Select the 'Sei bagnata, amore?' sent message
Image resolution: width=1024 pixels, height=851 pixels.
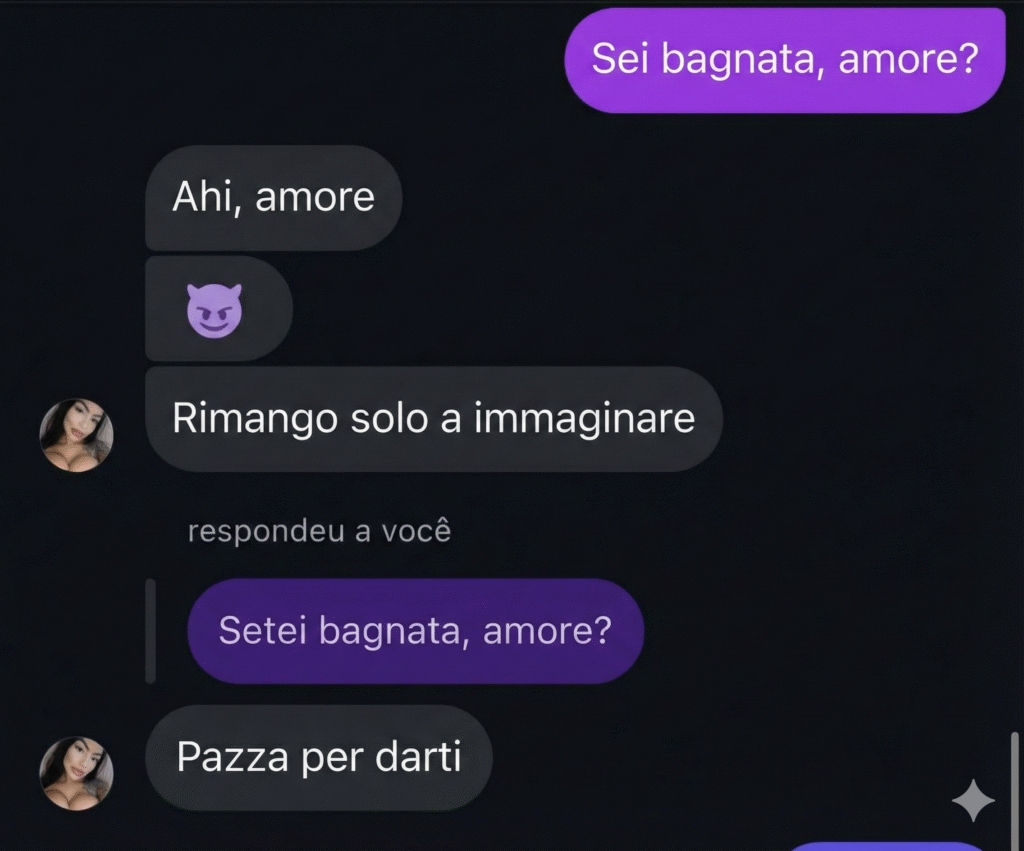[784, 60]
